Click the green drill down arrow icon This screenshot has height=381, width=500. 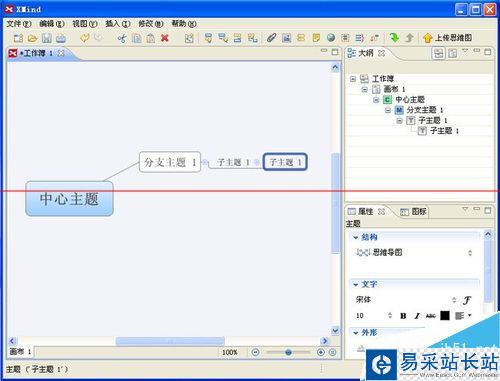pyautogui.click(x=394, y=38)
